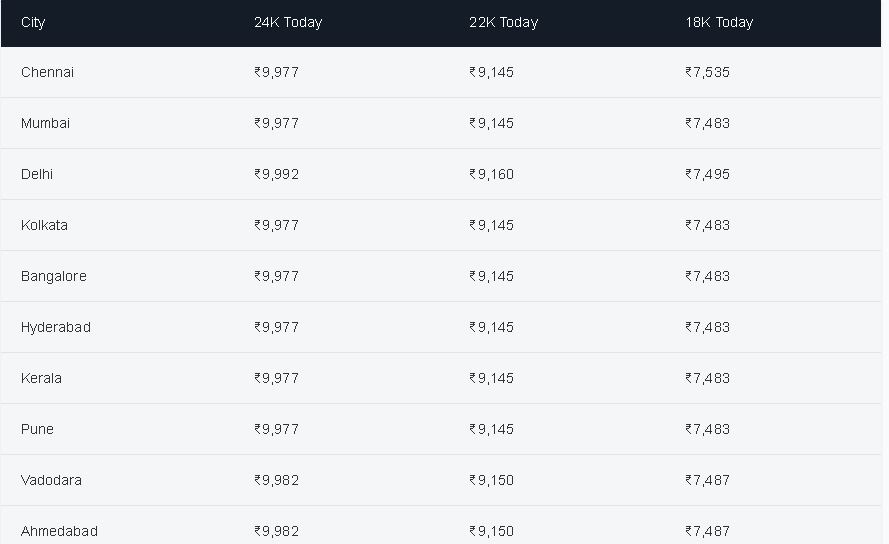Click the Pune city name
Image resolution: width=889 pixels, height=544 pixels.
tap(37, 429)
